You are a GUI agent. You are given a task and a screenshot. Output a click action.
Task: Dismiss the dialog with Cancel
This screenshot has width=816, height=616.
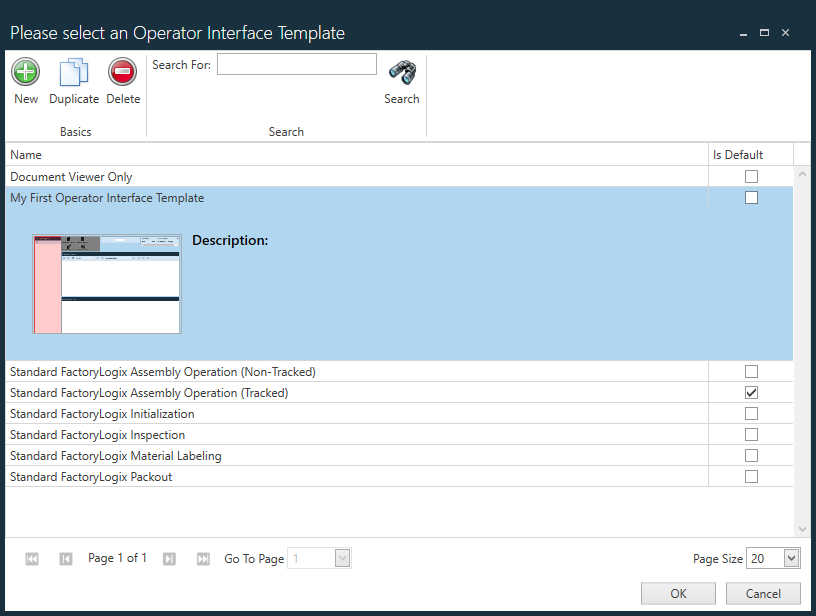[763, 593]
